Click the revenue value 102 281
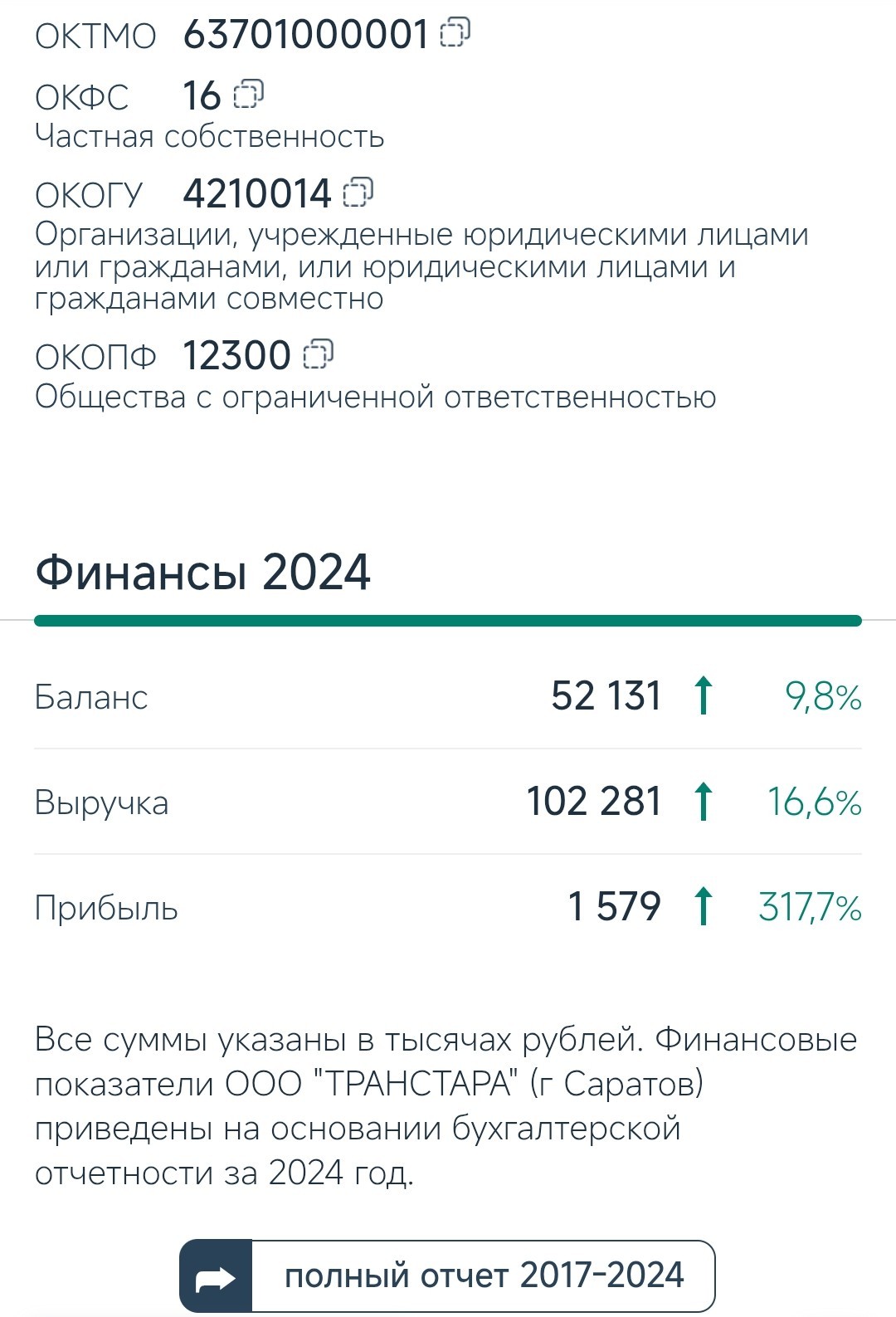Viewport: 896px width, 1317px height. pyautogui.click(x=594, y=801)
